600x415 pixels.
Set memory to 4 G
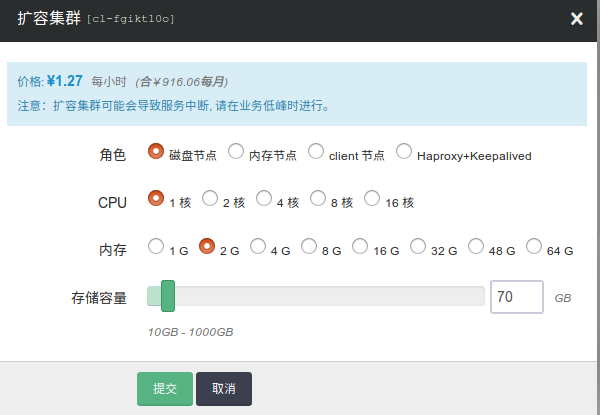coord(258,246)
